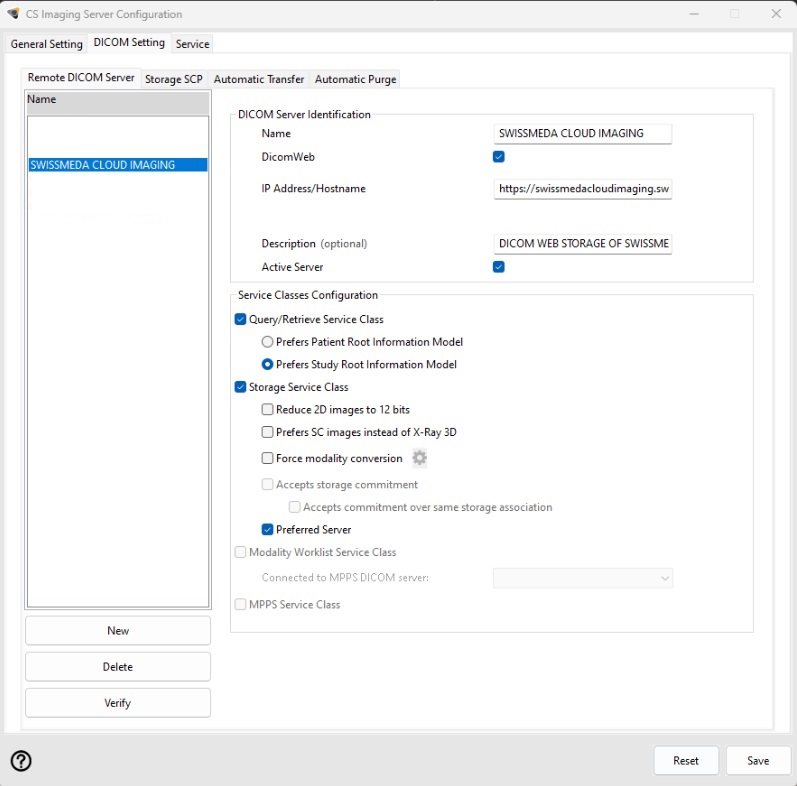797x786 pixels.
Task: Click into the IP Address/Hostname field
Action: click(x=583, y=189)
